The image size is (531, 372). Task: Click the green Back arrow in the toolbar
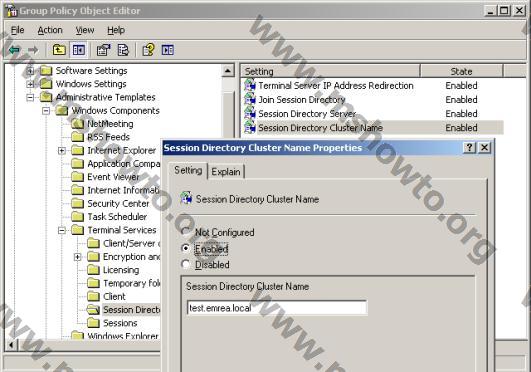14,50
